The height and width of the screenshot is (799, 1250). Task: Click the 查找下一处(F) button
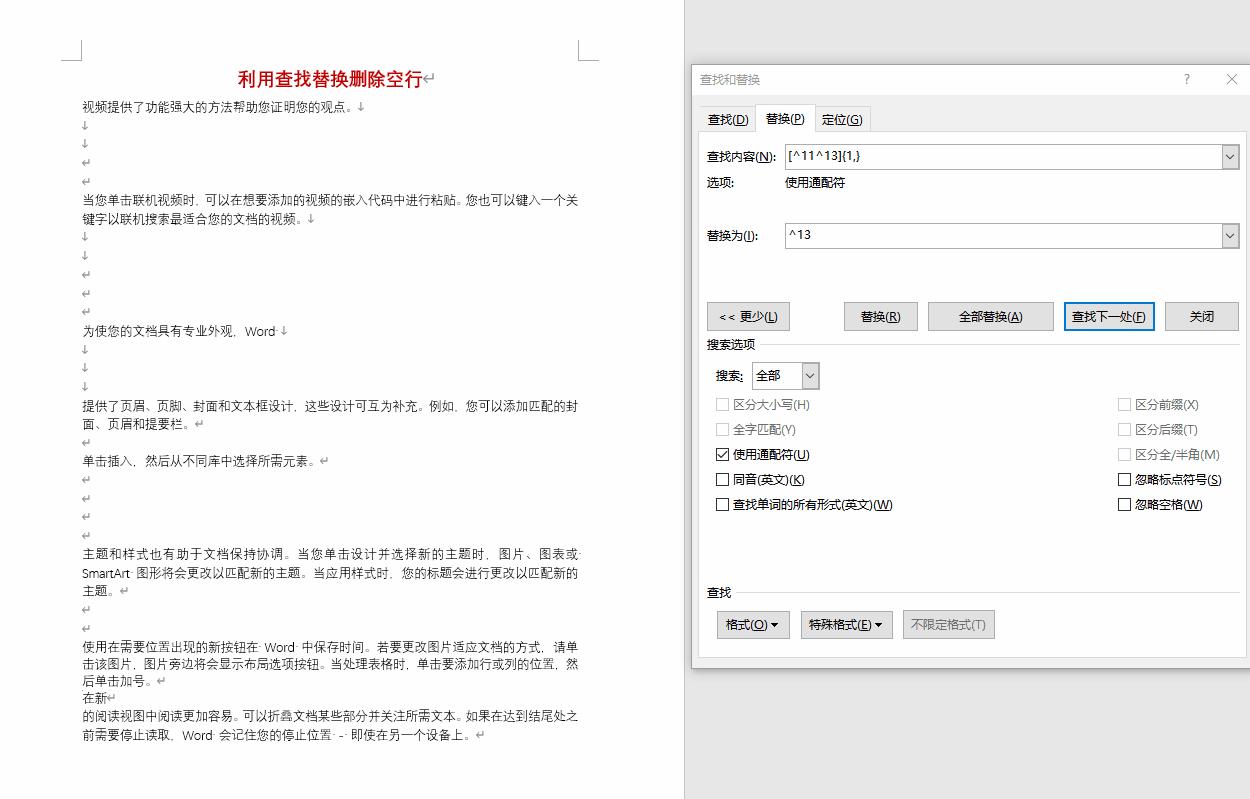(x=1108, y=316)
